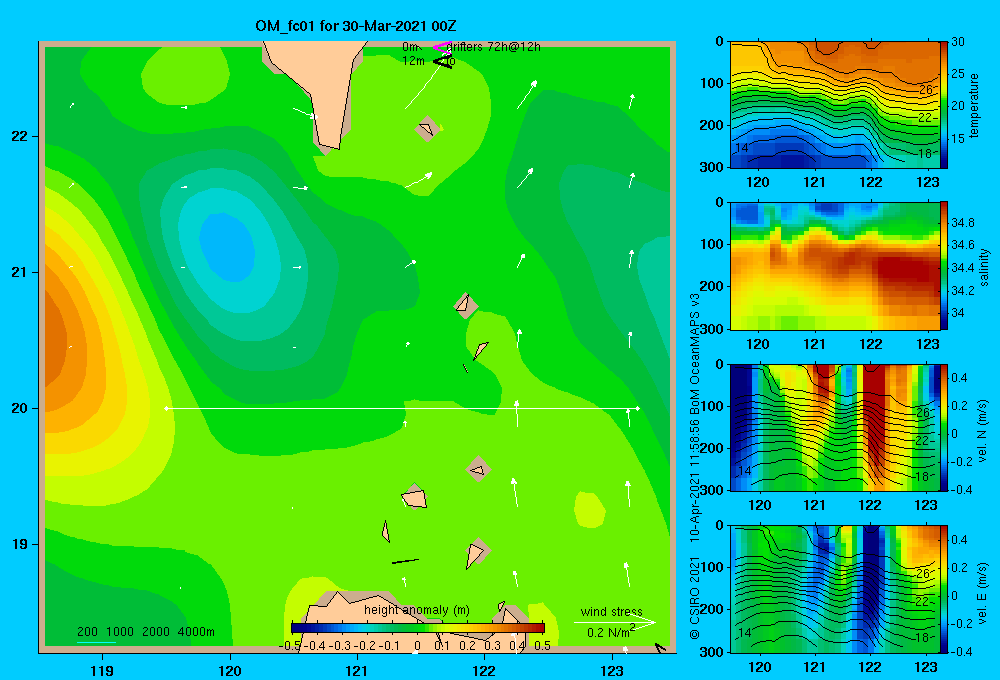
Task: Click the "34.8" tick on the salinity scale
Action: [x=962, y=223]
